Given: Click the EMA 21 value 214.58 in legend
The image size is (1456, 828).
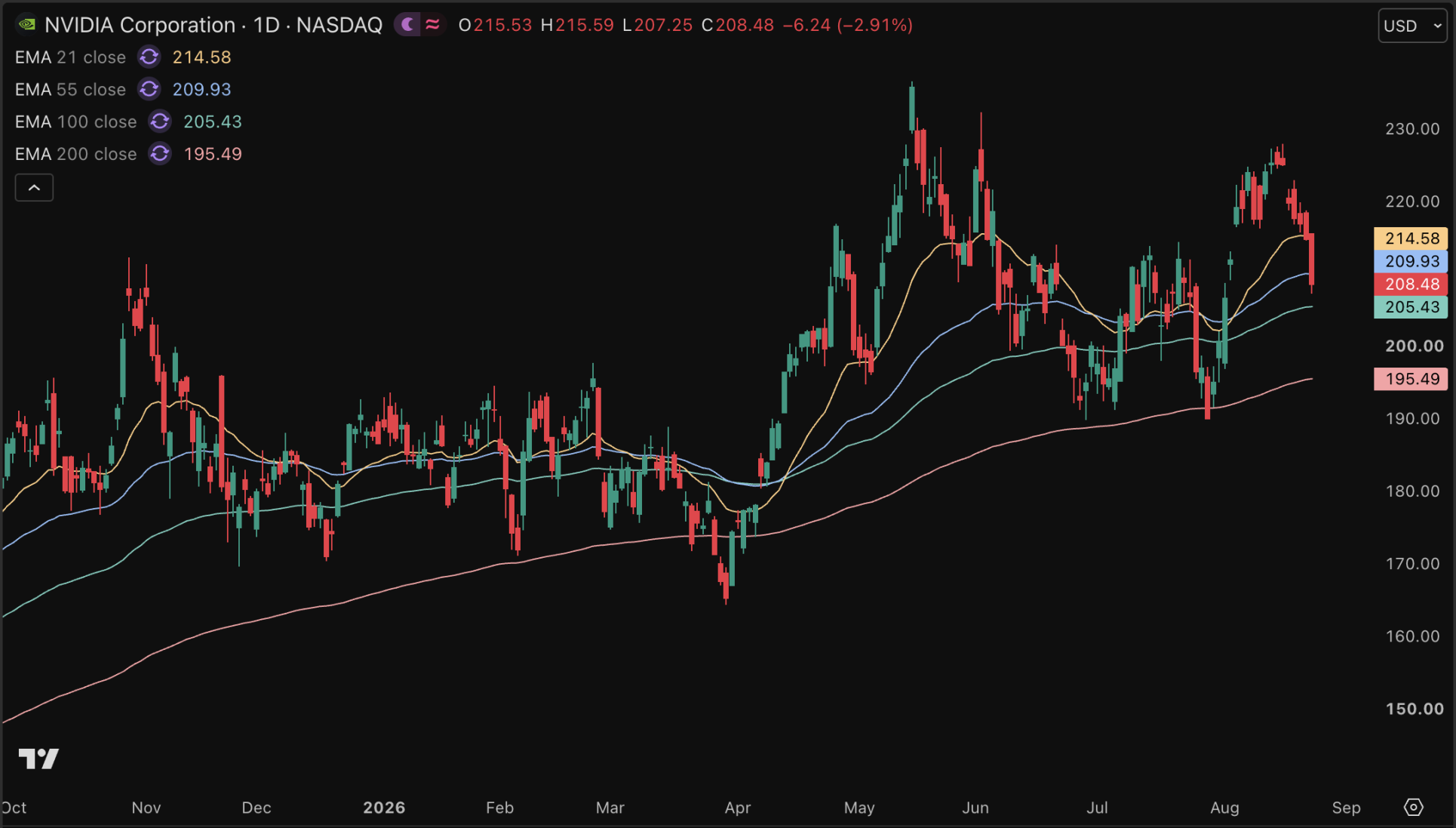Looking at the screenshot, I should tap(201, 57).
